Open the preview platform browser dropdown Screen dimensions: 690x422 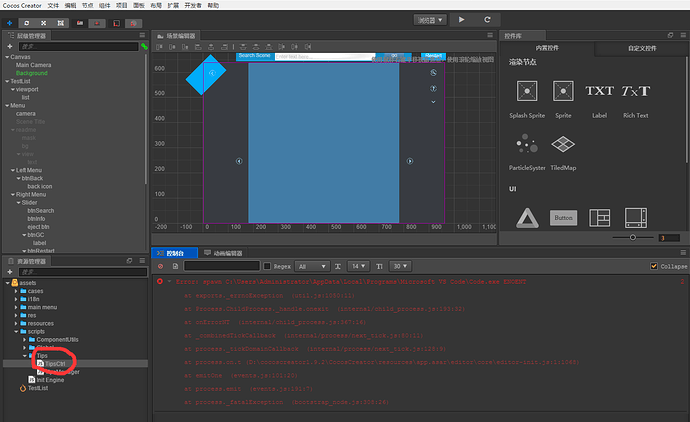coord(430,20)
